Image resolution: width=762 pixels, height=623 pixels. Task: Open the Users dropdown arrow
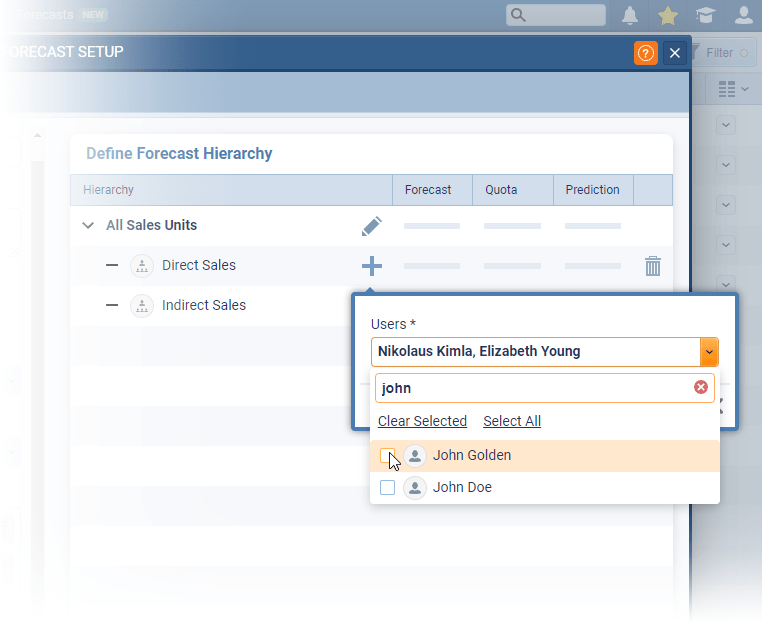click(x=709, y=352)
